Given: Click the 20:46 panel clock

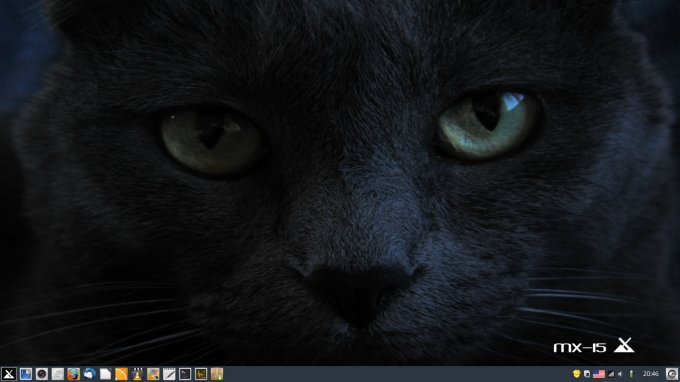Looking at the screenshot, I should (x=651, y=374).
